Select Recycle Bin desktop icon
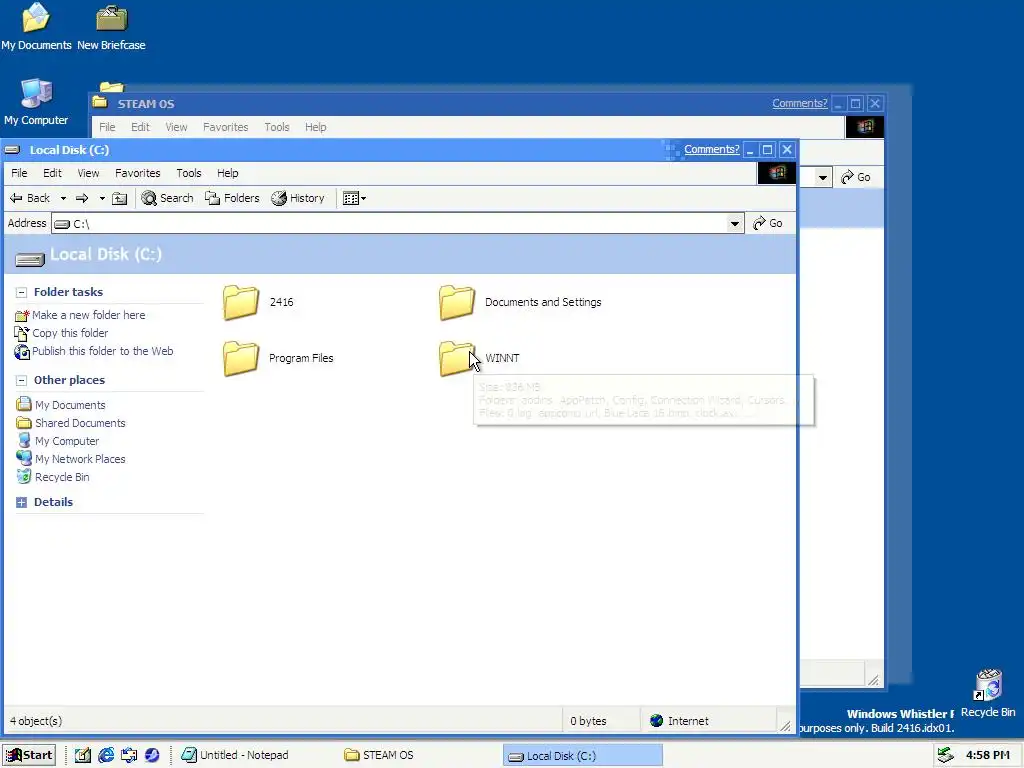 pos(988,694)
